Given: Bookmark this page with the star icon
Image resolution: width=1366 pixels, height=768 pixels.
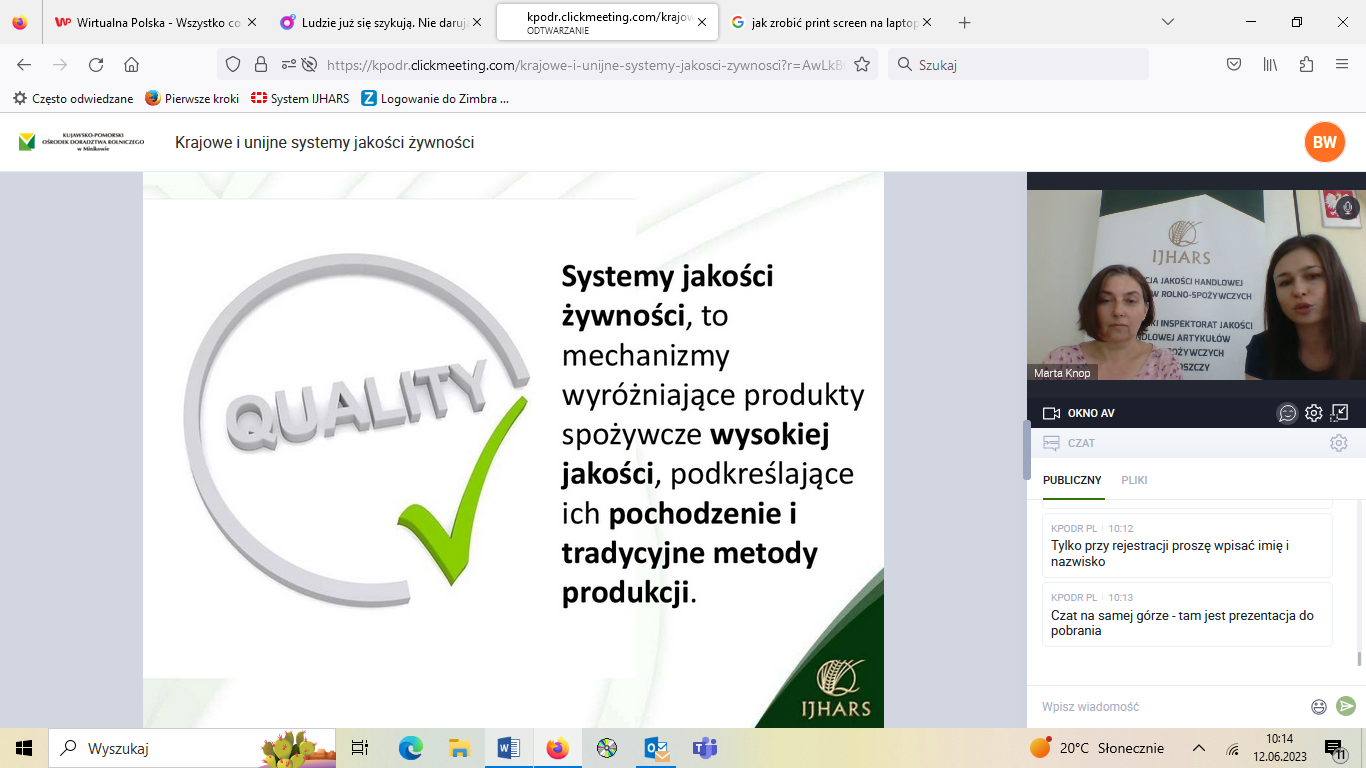Looking at the screenshot, I should click(x=862, y=65).
